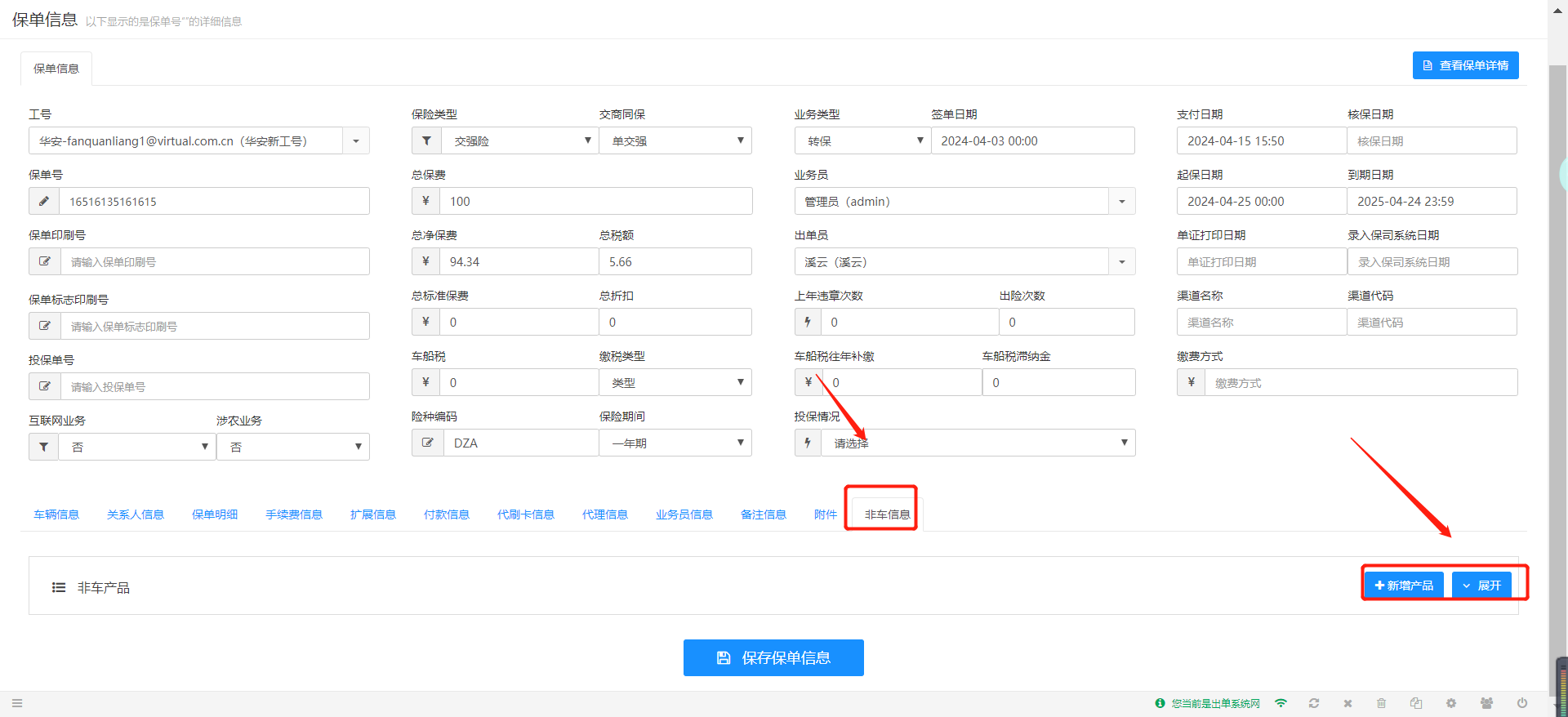Click 保存保单信息 button
Screen dimensions: 1568x717
coord(773,657)
